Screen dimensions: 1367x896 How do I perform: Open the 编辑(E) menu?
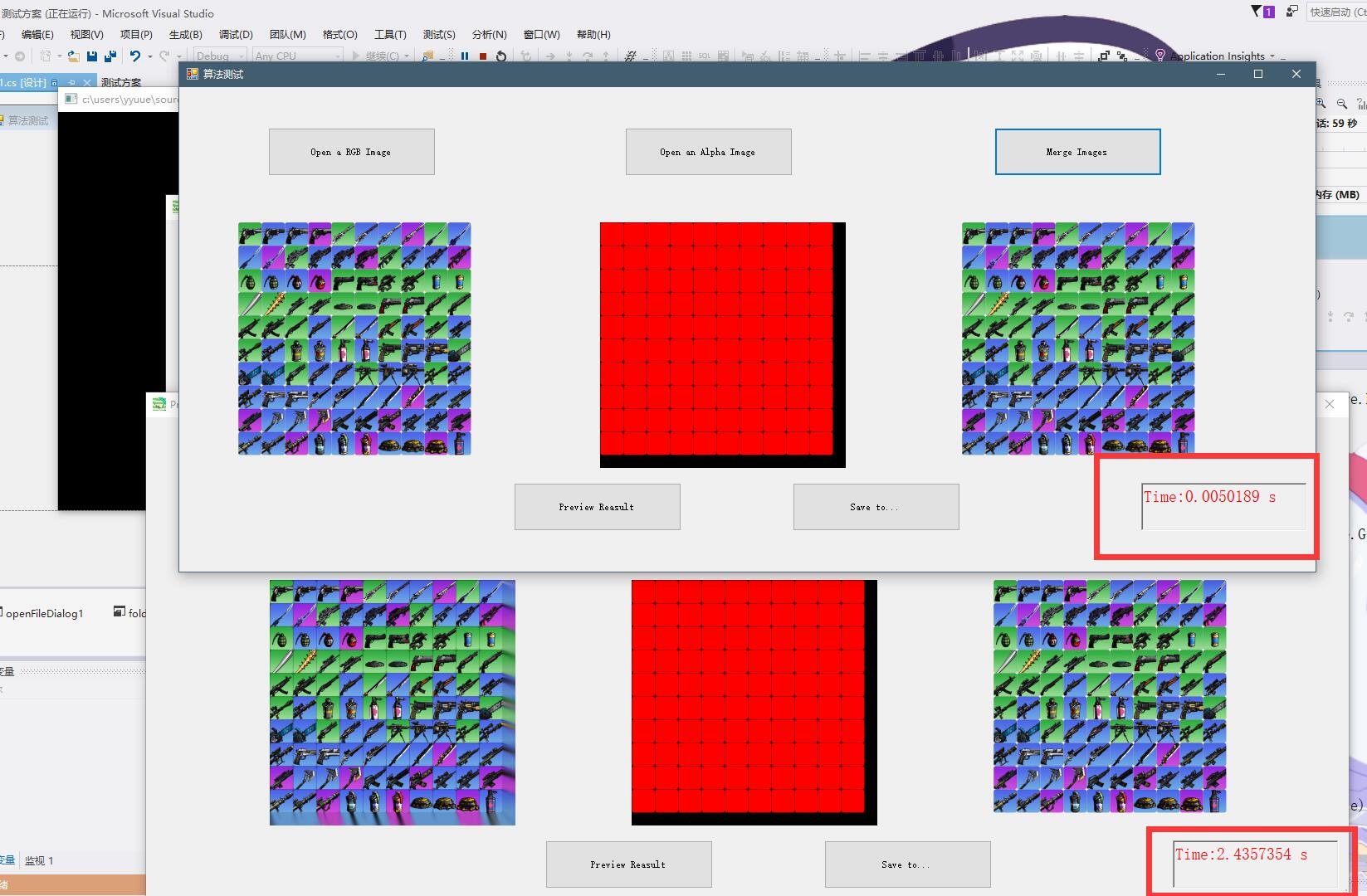[37, 34]
